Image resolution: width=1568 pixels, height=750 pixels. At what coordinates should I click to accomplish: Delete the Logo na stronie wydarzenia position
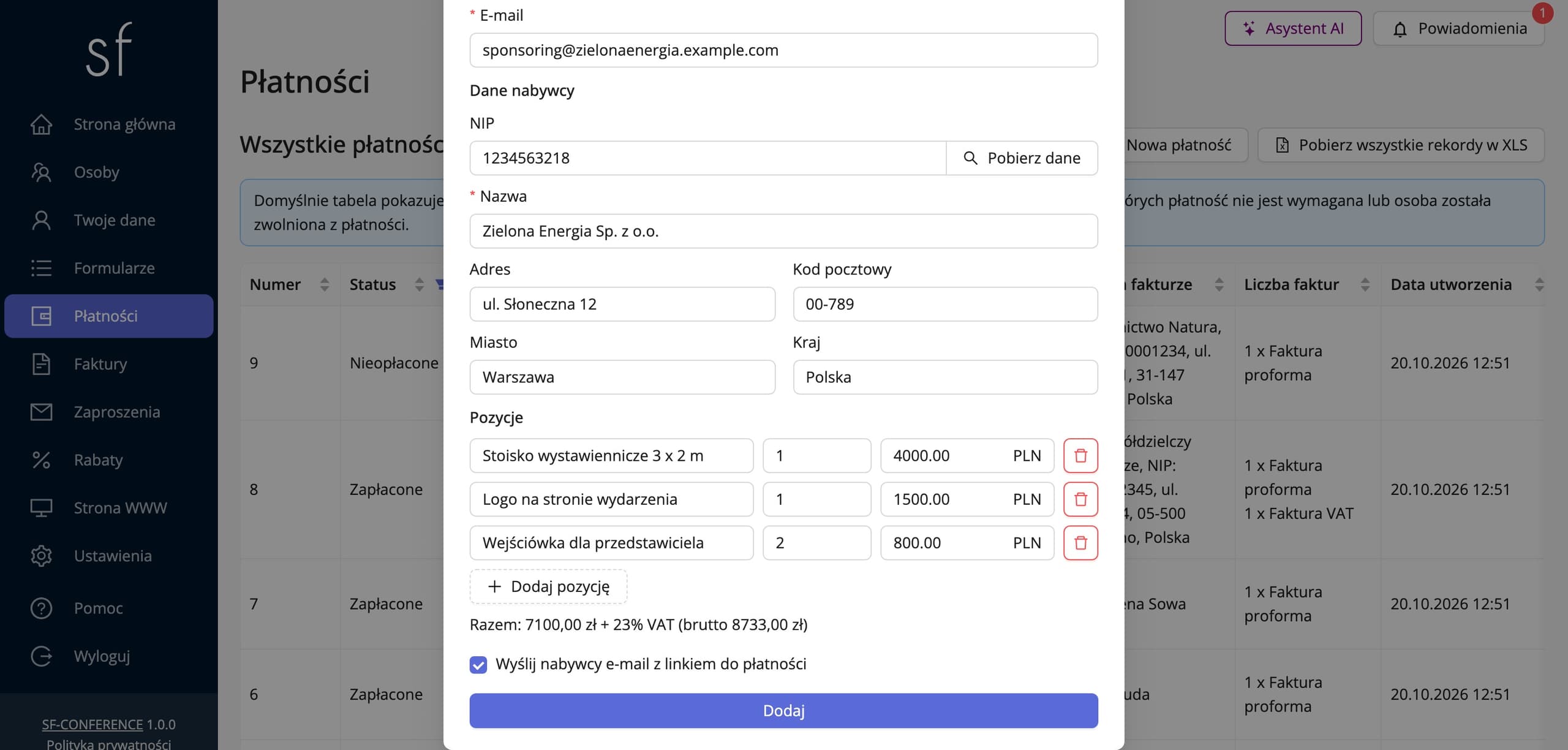(x=1080, y=499)
